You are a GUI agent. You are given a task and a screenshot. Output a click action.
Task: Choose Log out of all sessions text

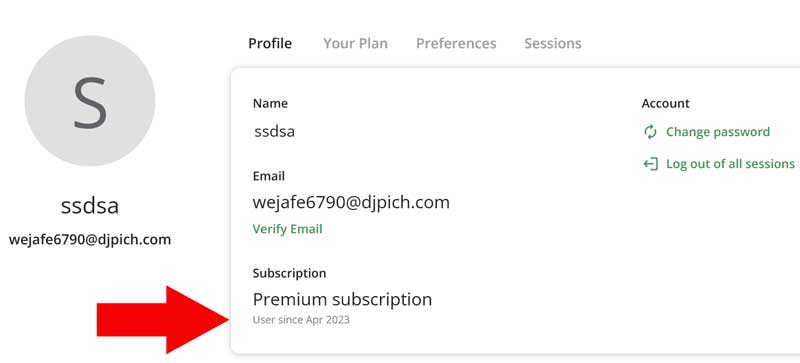pyautogui.click(x=730, y=164)
